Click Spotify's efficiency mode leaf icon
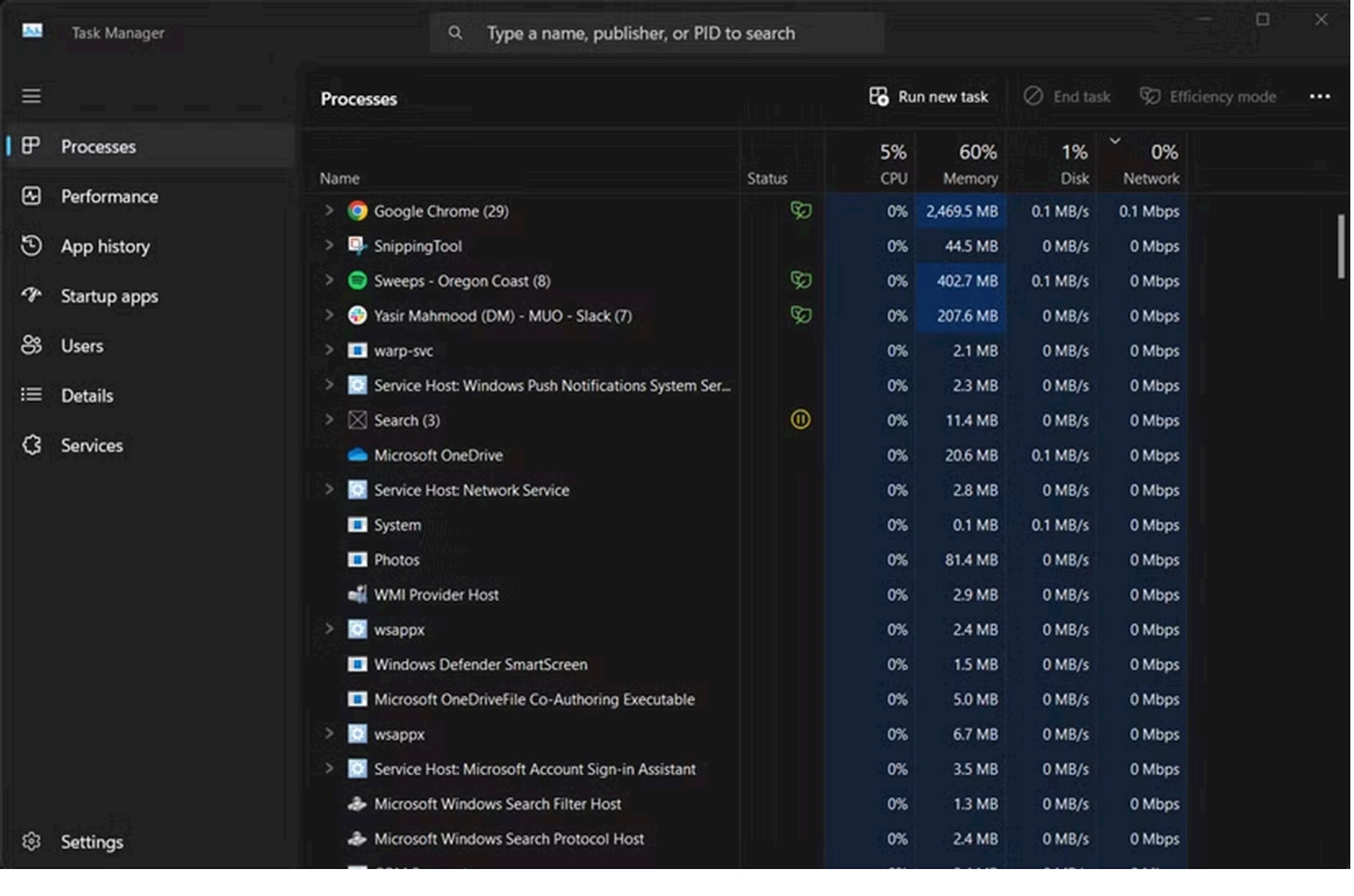The width and height of the screenshot is (1354, 896). pos(802,280)
